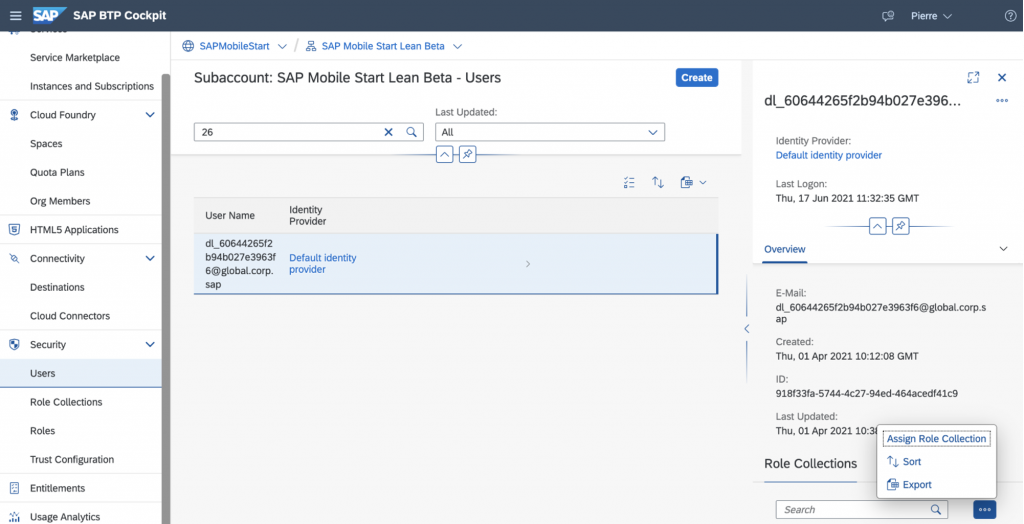Click the search magnifier in users filter

pyautogui.click(x=411, y=132)
